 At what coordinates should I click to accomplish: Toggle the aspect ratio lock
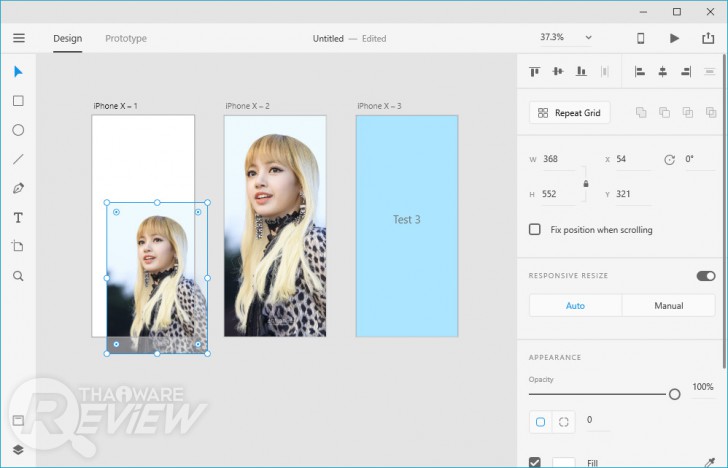586,184
